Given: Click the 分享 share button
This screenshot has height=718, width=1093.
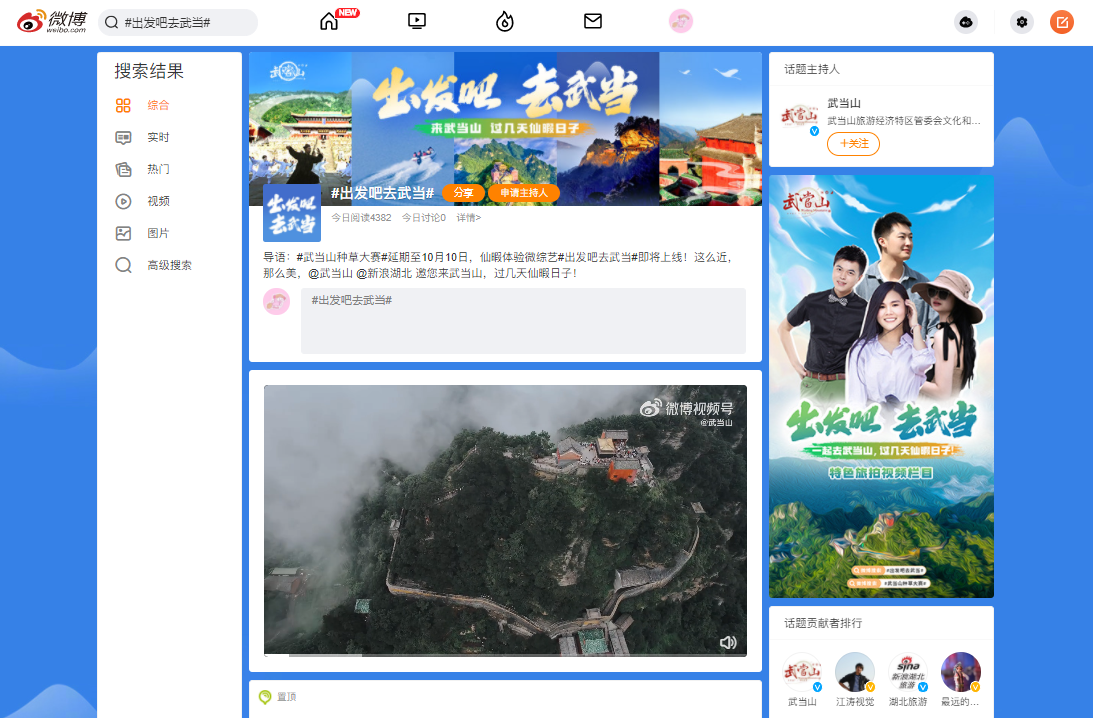Looking at the screenshot, I should pyautogui.click(x=463, y=193).
